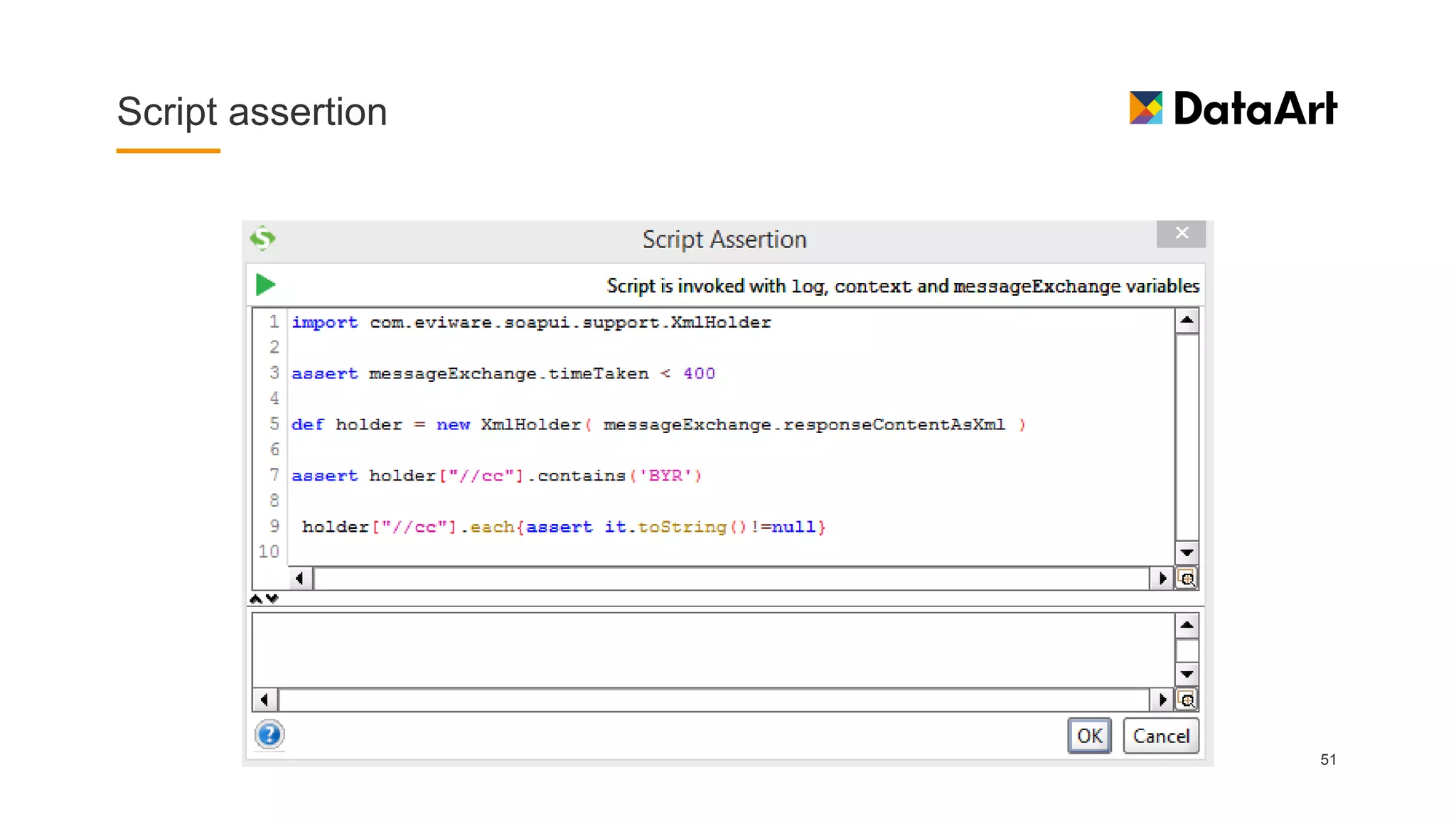Click the Cancel button
This screenshot has width=1456, height=819.
pos(1161,736)
